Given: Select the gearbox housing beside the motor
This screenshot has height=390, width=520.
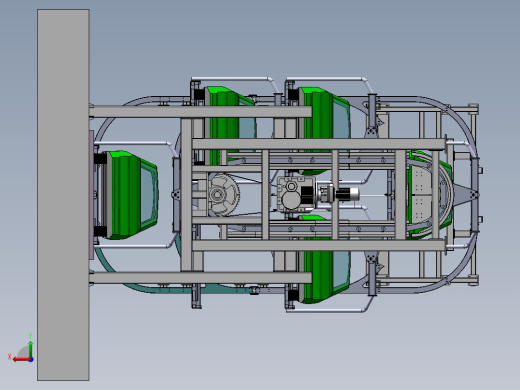Looking at the screenshot, I should pyautogui.click(x=295, y=194).
